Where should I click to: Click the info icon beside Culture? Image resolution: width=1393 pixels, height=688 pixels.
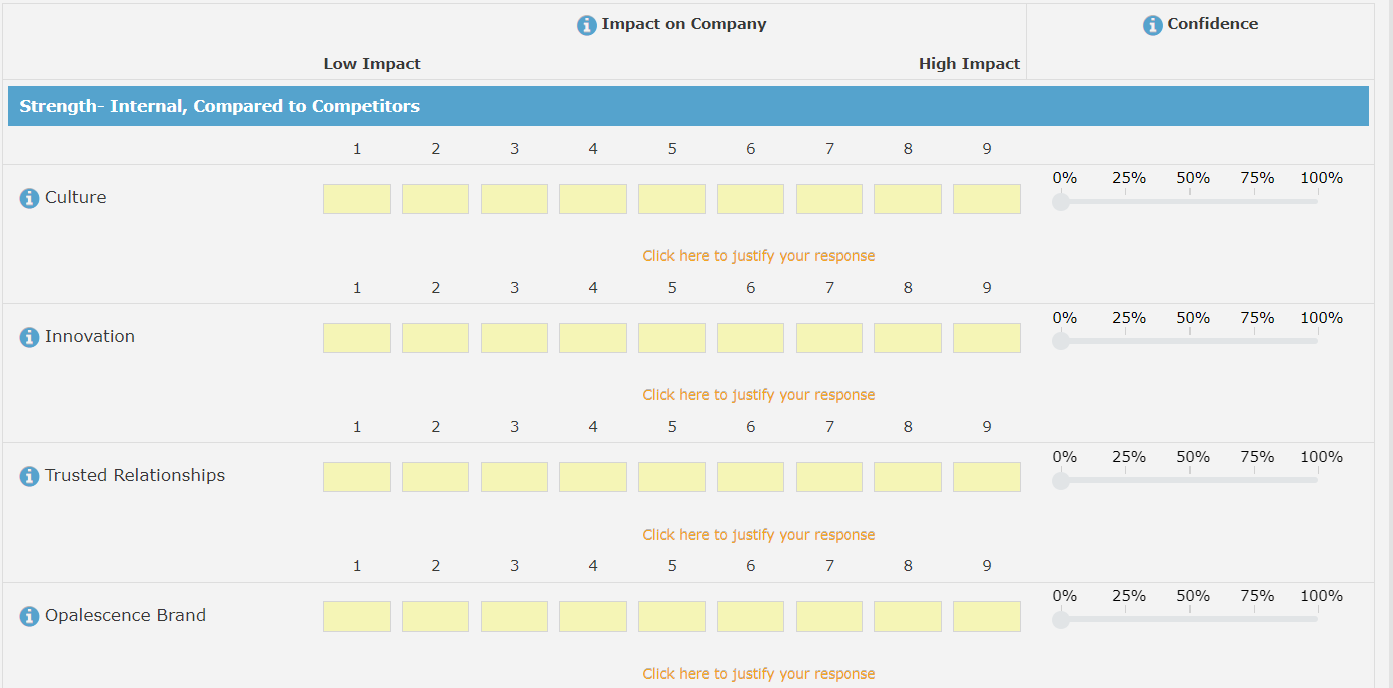coord(29,198)
